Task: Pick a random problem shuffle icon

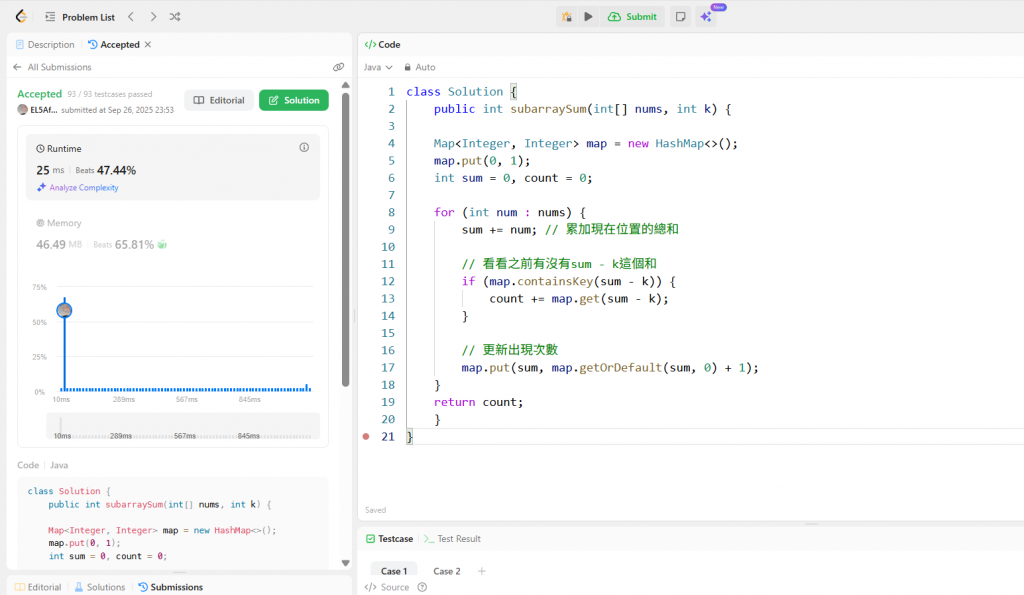Action: click(x=175, y=17)
